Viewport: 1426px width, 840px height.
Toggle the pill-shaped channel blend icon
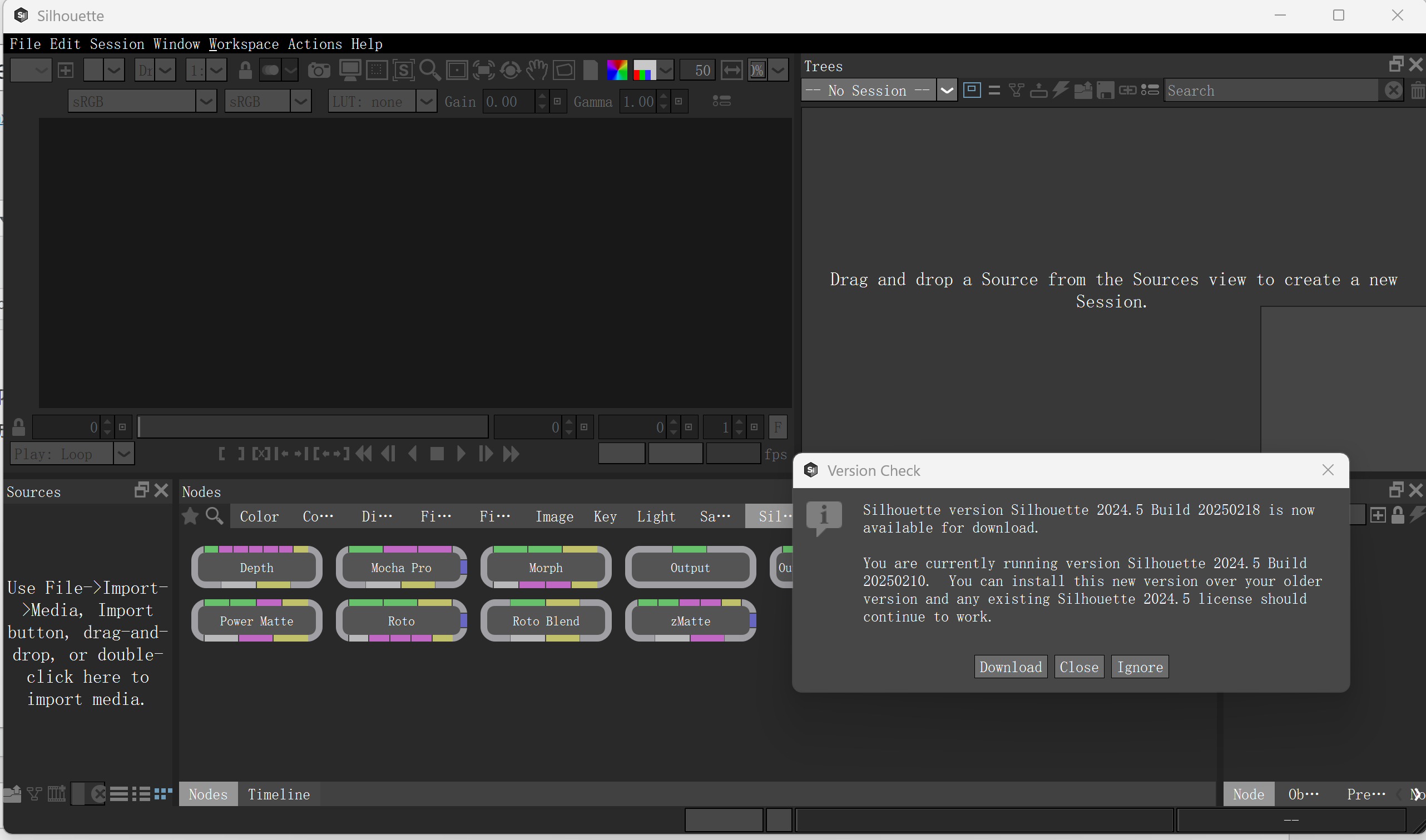point(270,70)
